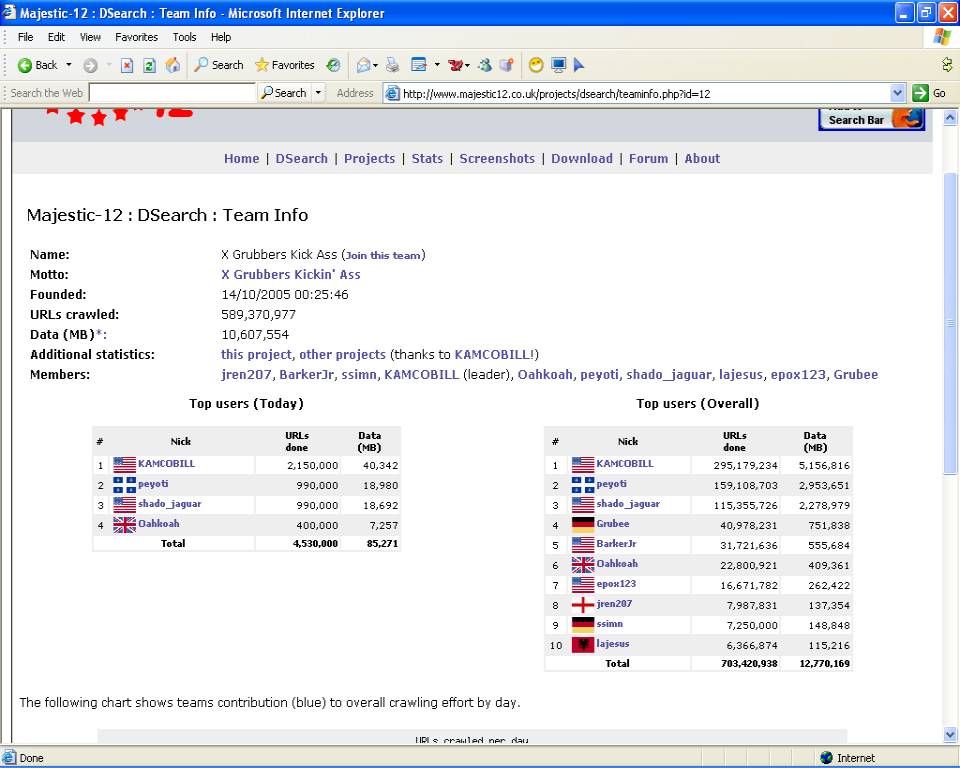Refresh the current page

(x=149, y=65)
